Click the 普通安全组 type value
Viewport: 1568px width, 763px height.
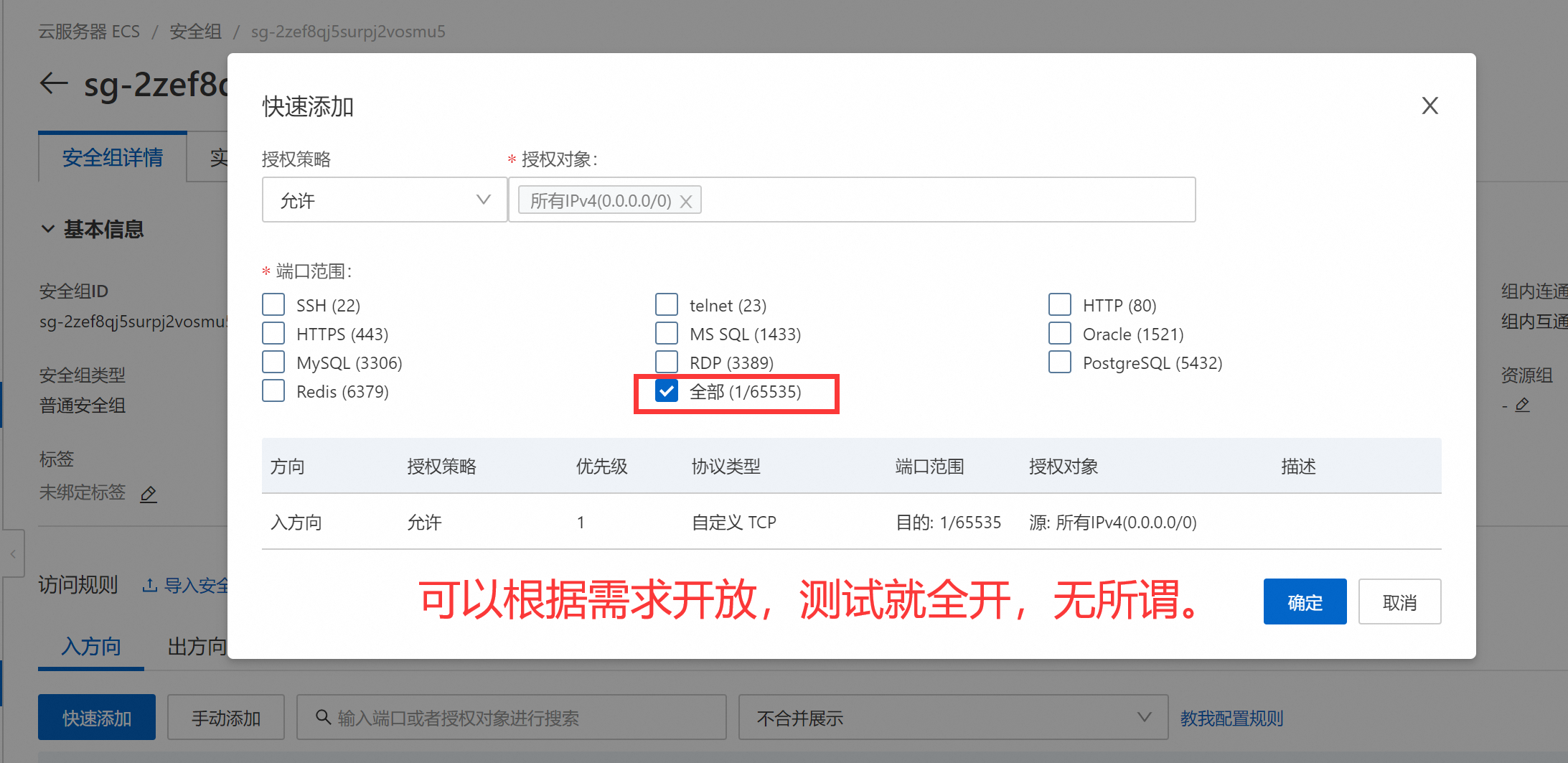coord(83,406)
